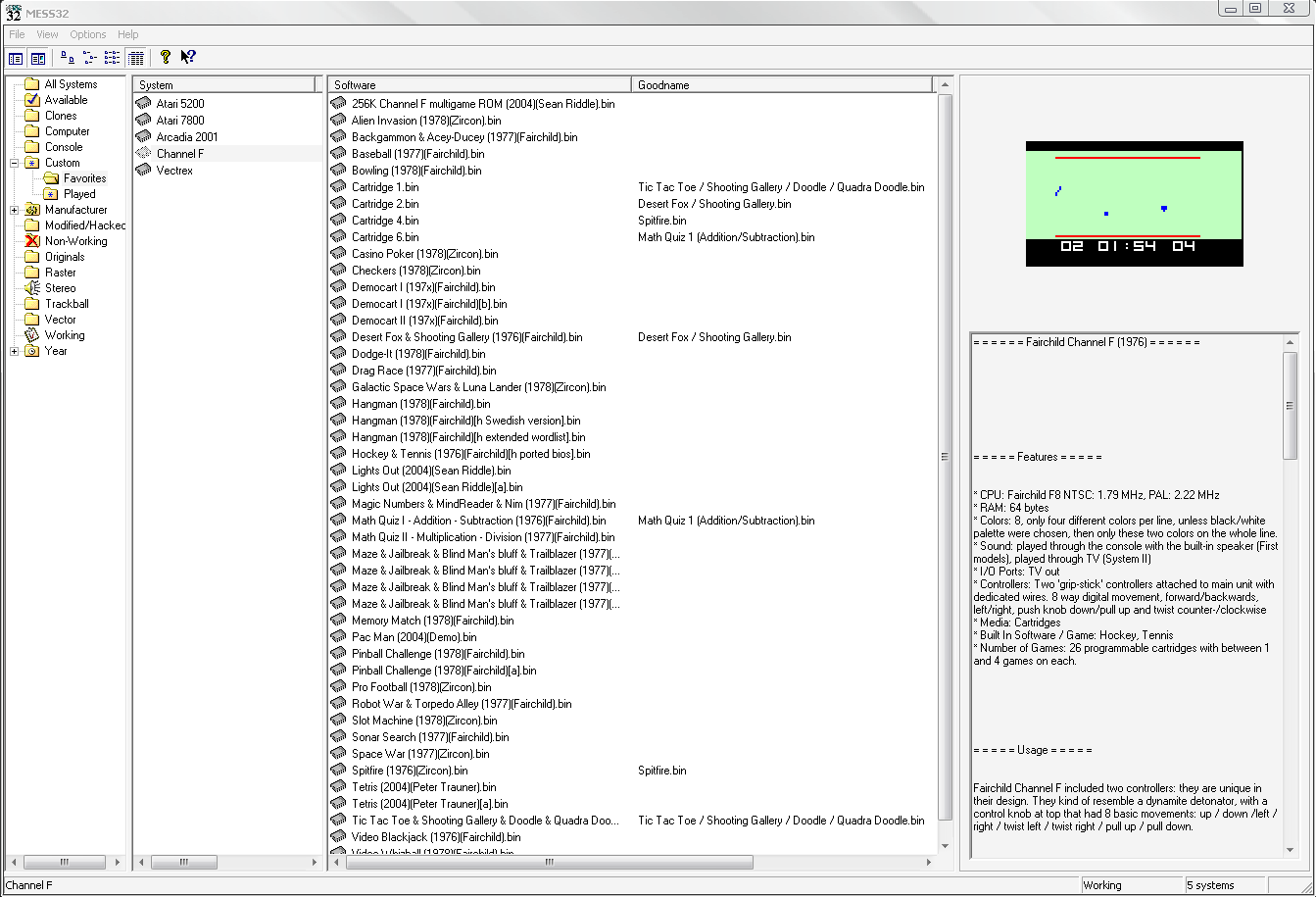Select the Vector folder

(60, 320)
